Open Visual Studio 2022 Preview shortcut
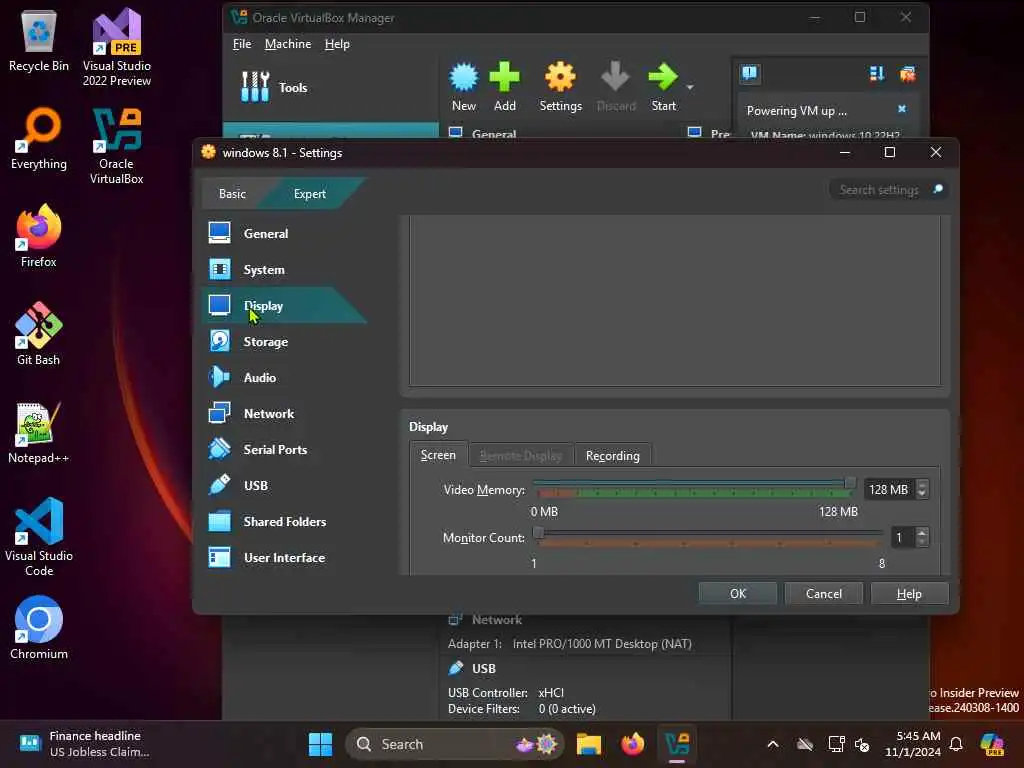This screenshot has width=1024, height=768. coord(116,47)
